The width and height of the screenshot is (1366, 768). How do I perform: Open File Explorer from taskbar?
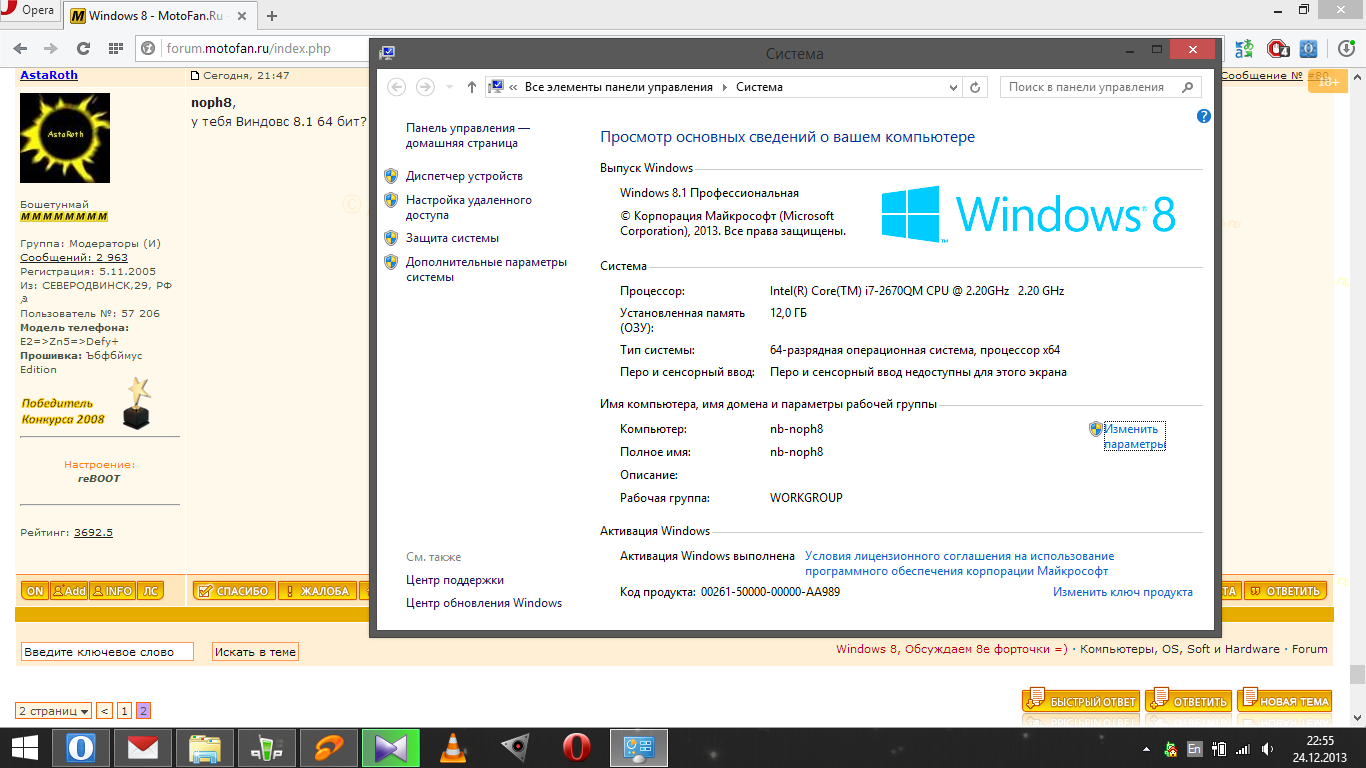pos(205,748)
